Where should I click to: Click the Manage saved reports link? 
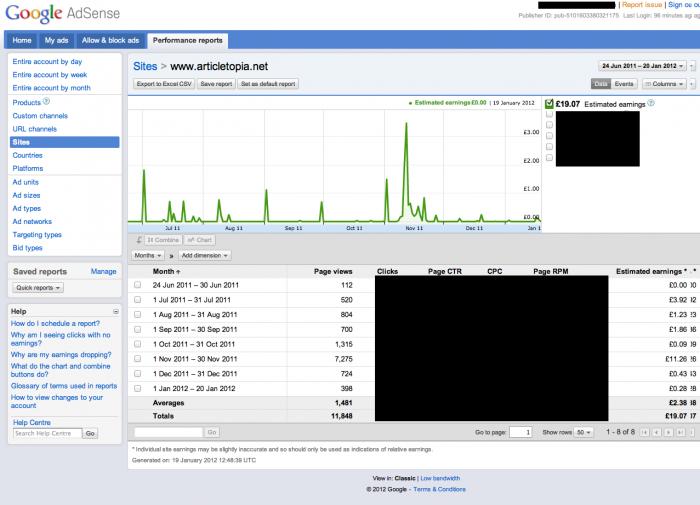pyautogui.click(x=104, y=271)
